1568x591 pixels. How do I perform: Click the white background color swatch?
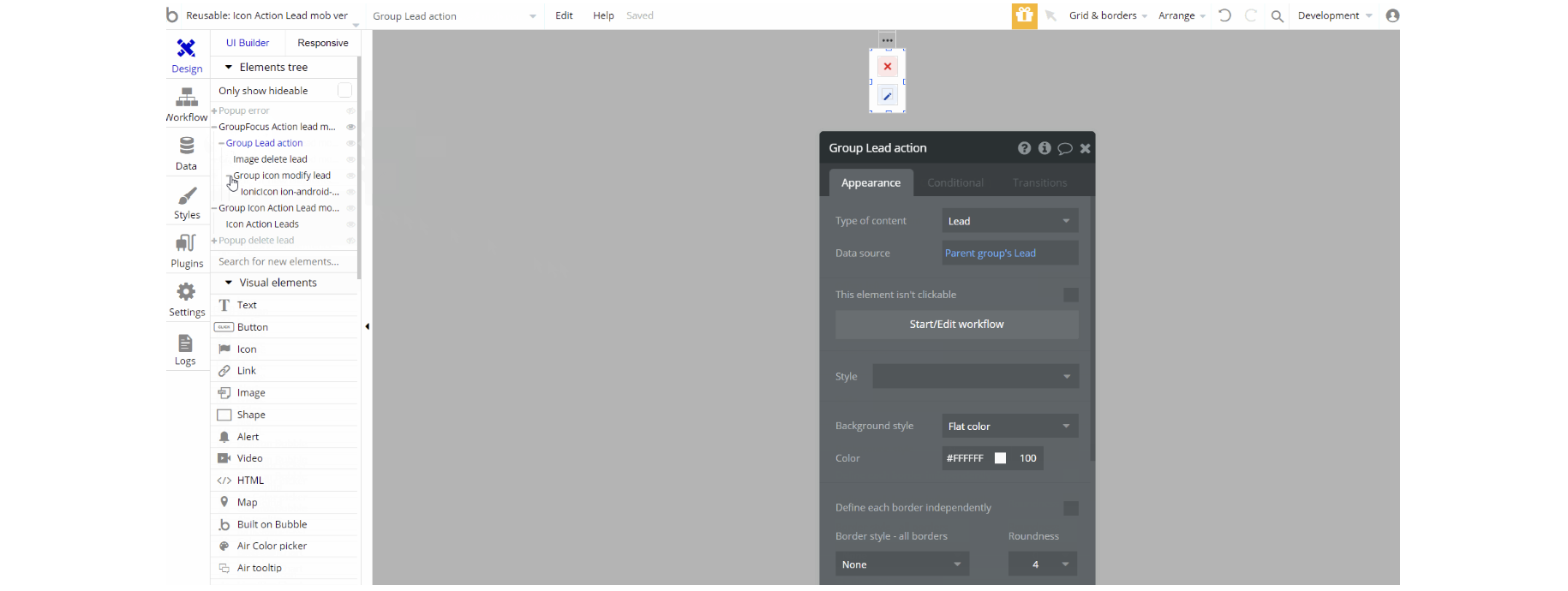coord(1000,458)
